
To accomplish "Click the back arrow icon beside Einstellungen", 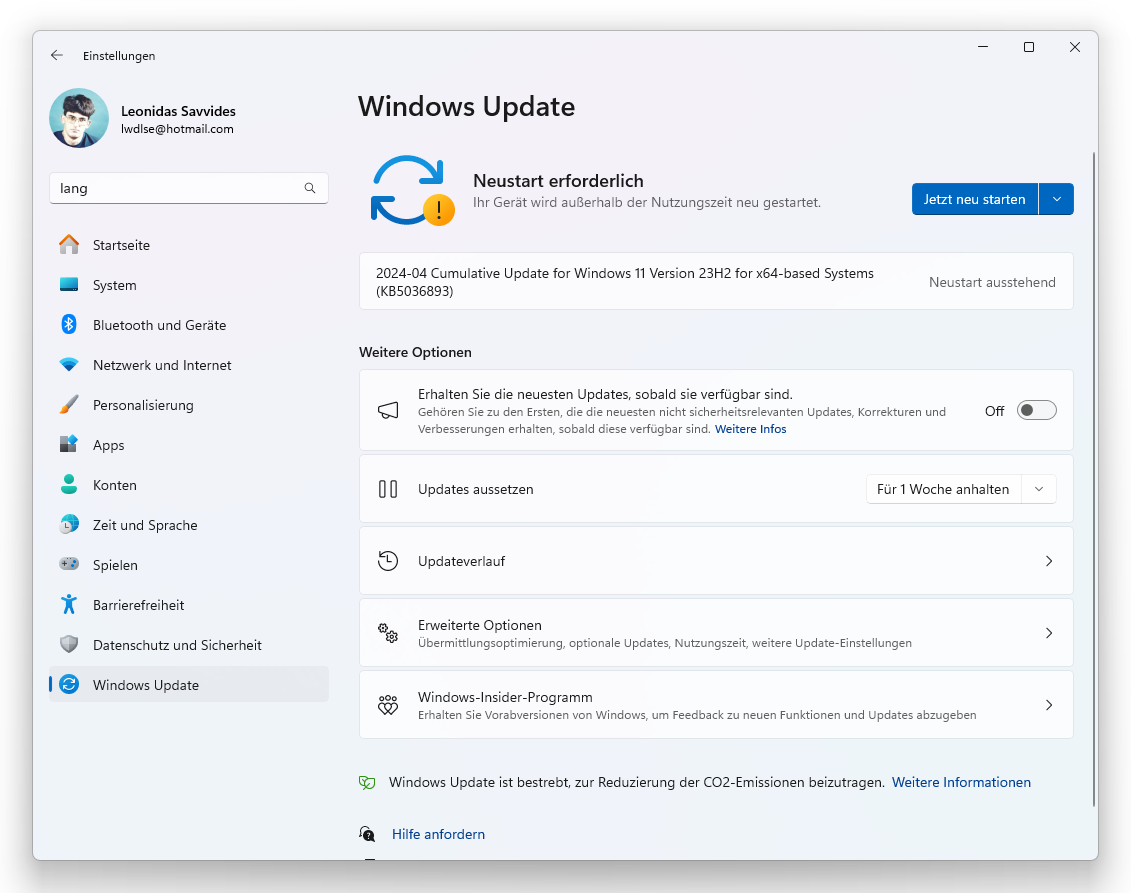I will point(57,56).
